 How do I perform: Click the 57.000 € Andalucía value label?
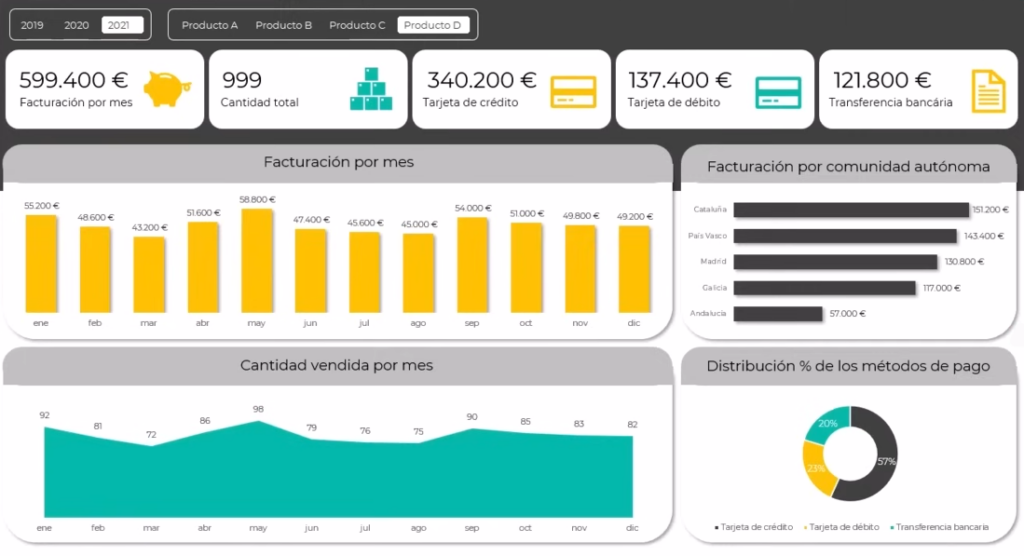848,314
